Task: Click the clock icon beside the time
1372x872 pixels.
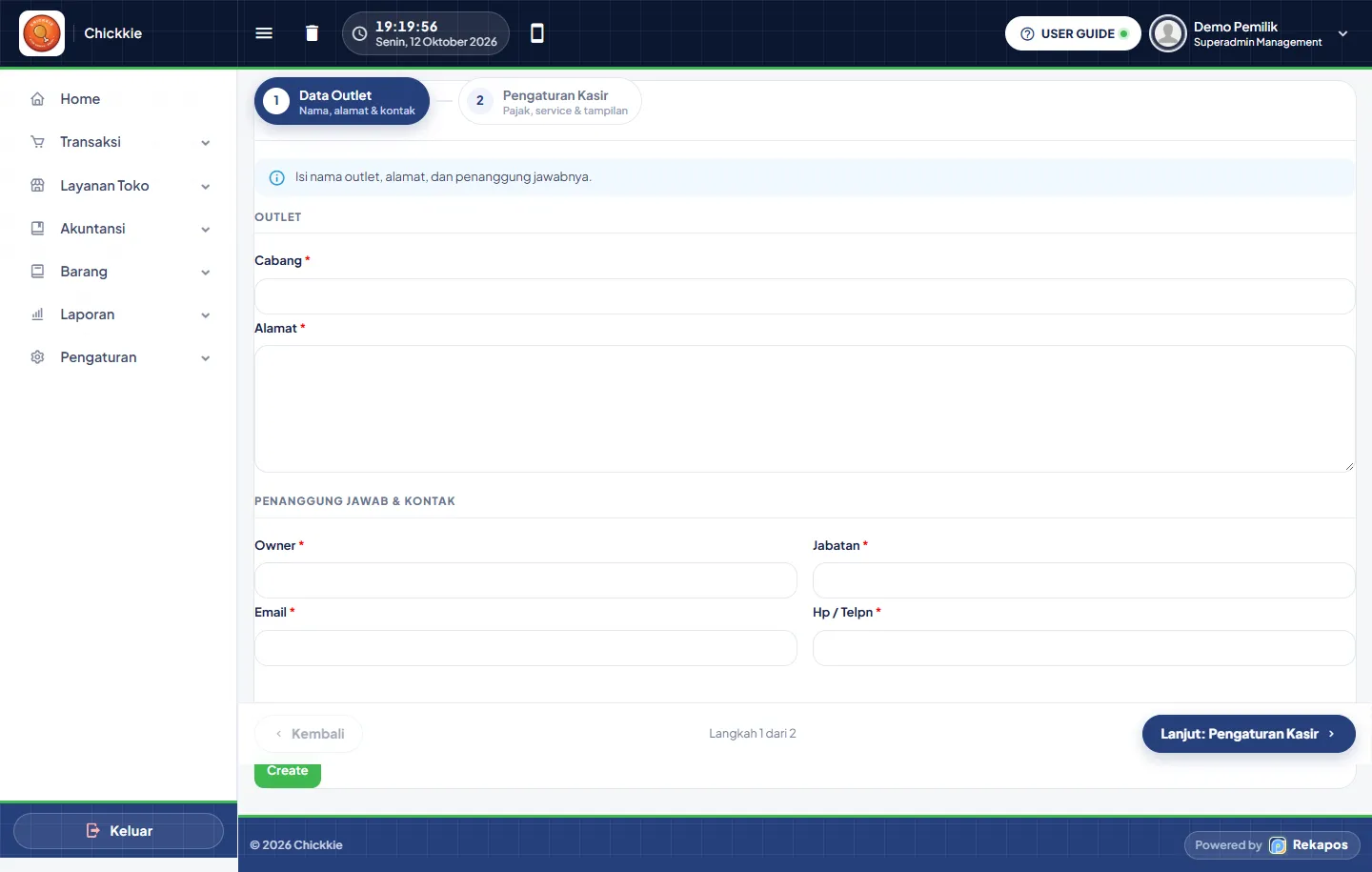Action: click(x=359, y=33)
